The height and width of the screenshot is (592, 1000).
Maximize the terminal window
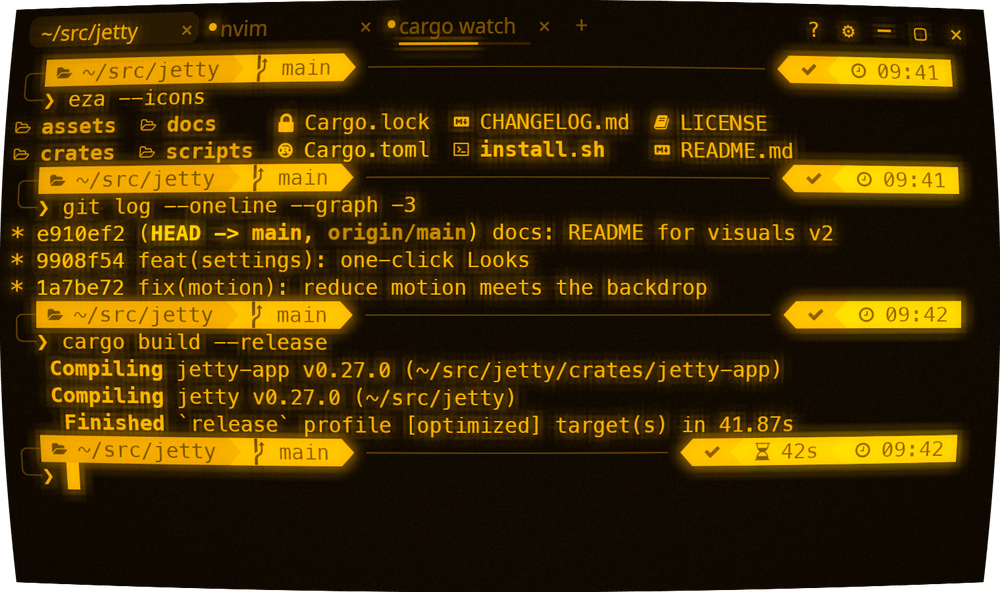(920, 33)
